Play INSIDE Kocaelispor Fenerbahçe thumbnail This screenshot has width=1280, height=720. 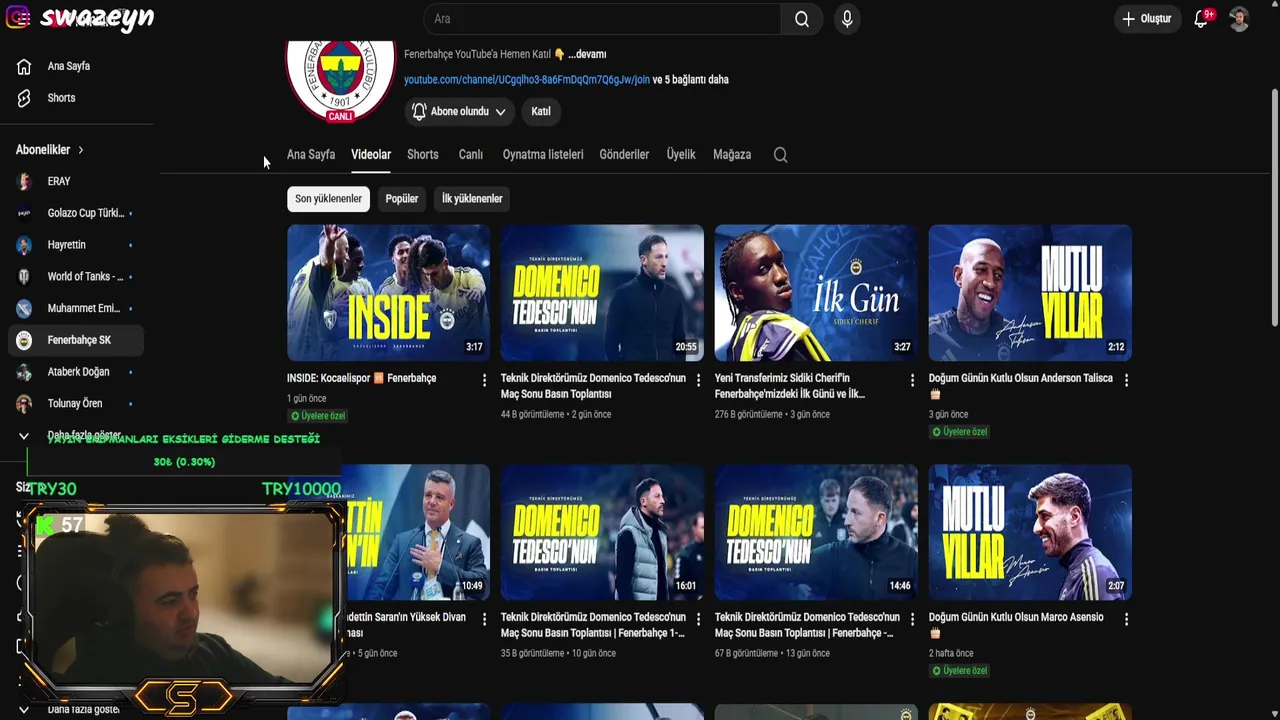389,292
